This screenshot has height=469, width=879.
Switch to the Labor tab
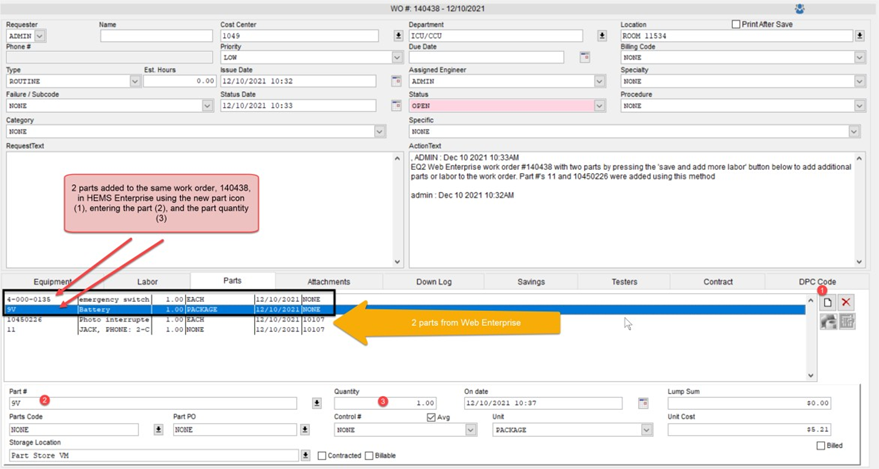pos(147,282)
